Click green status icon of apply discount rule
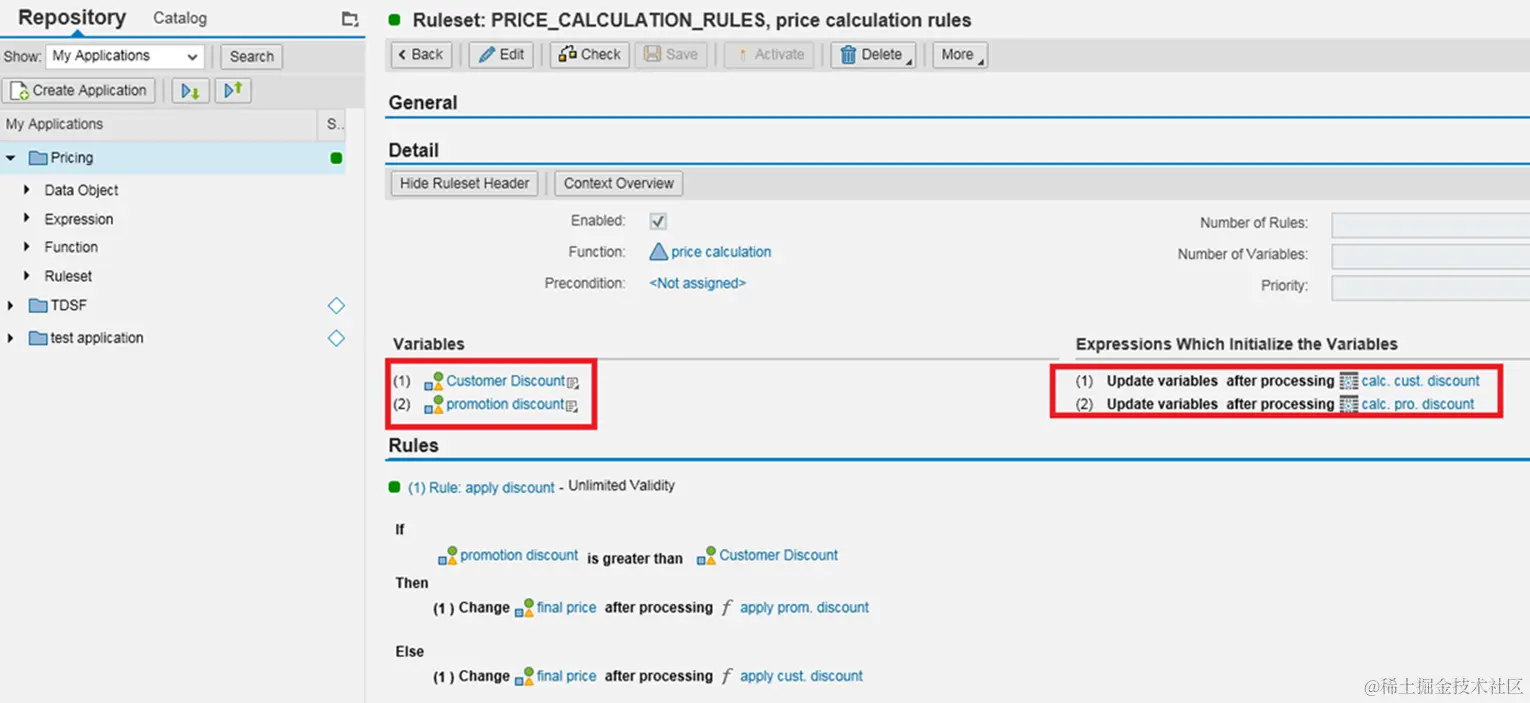 [x=394, y=487]
